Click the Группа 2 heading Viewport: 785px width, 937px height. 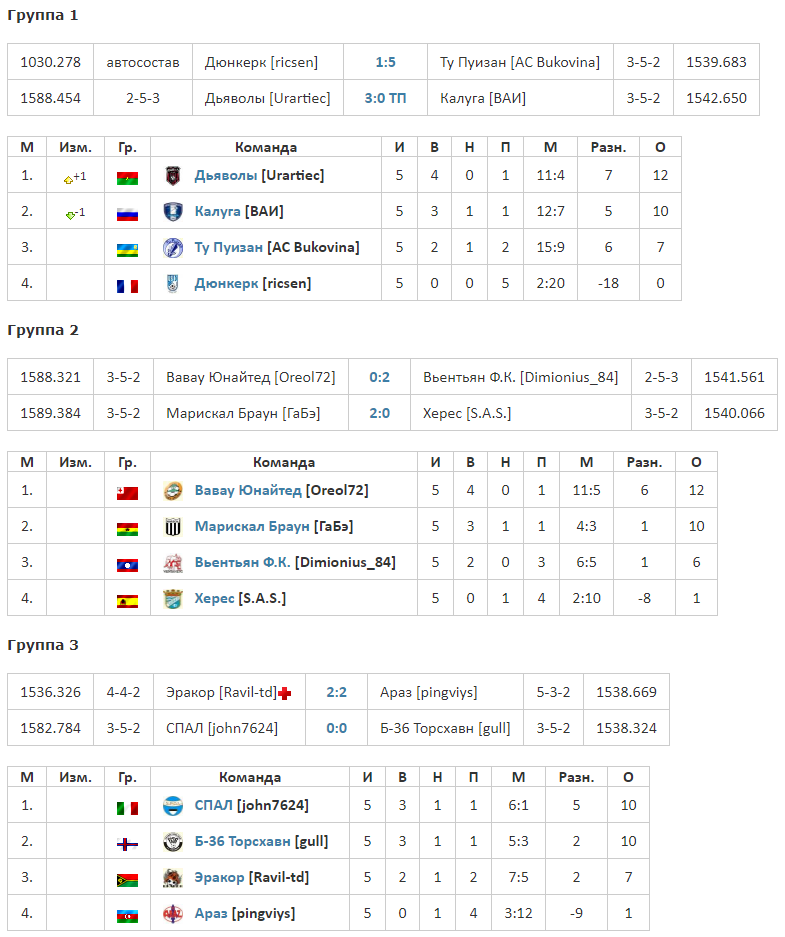(42, 330)
